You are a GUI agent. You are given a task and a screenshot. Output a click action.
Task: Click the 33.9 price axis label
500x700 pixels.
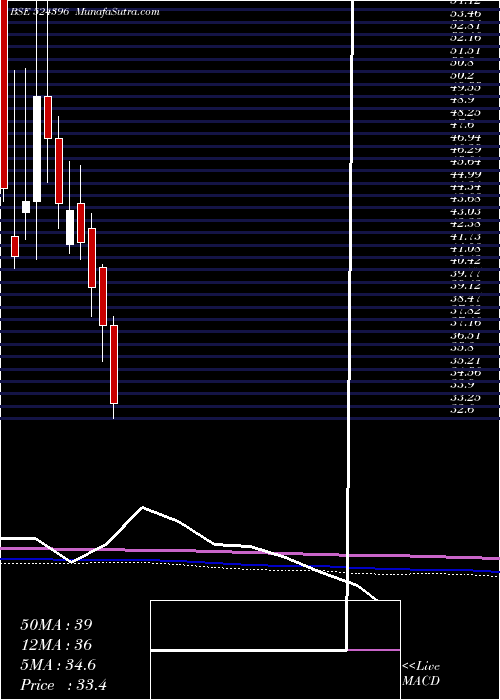(462, 384)
